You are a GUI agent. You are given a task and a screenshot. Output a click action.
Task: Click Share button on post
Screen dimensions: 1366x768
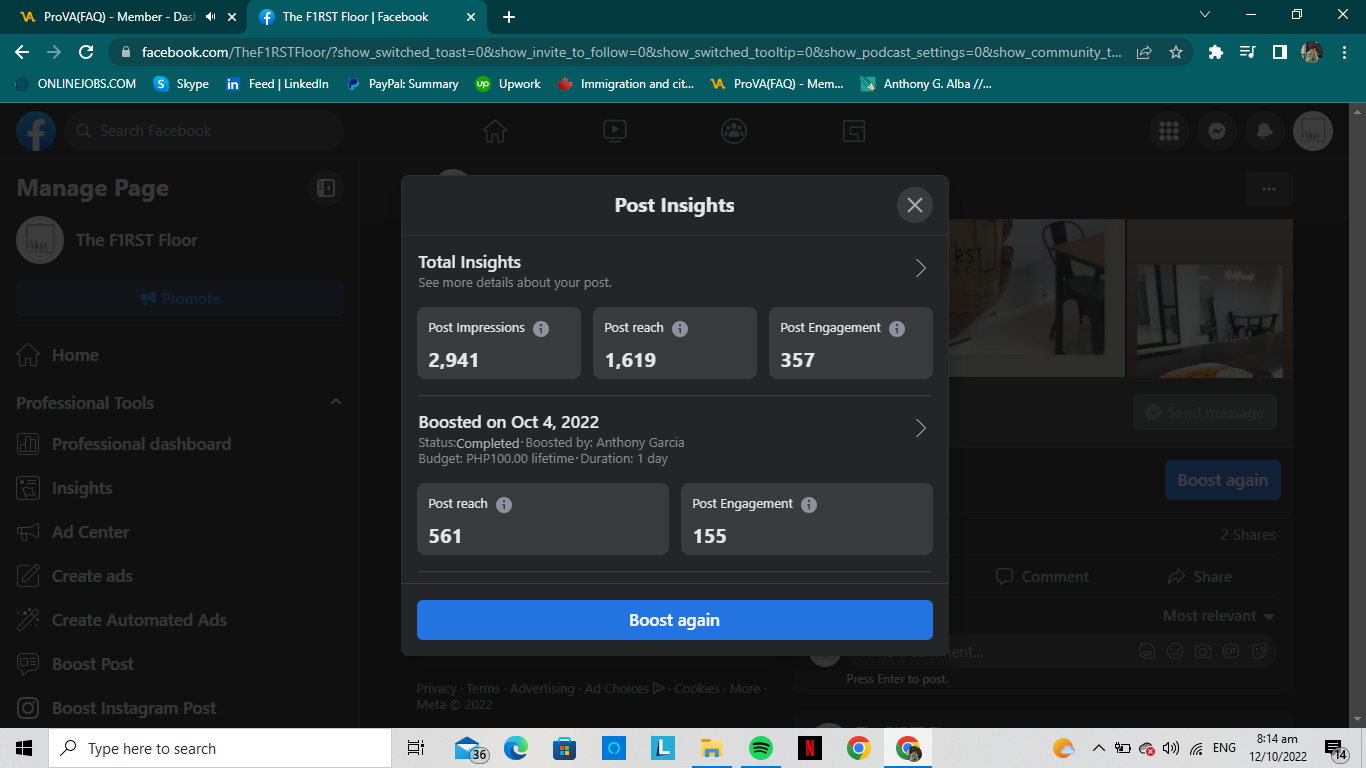[1199, 577]
